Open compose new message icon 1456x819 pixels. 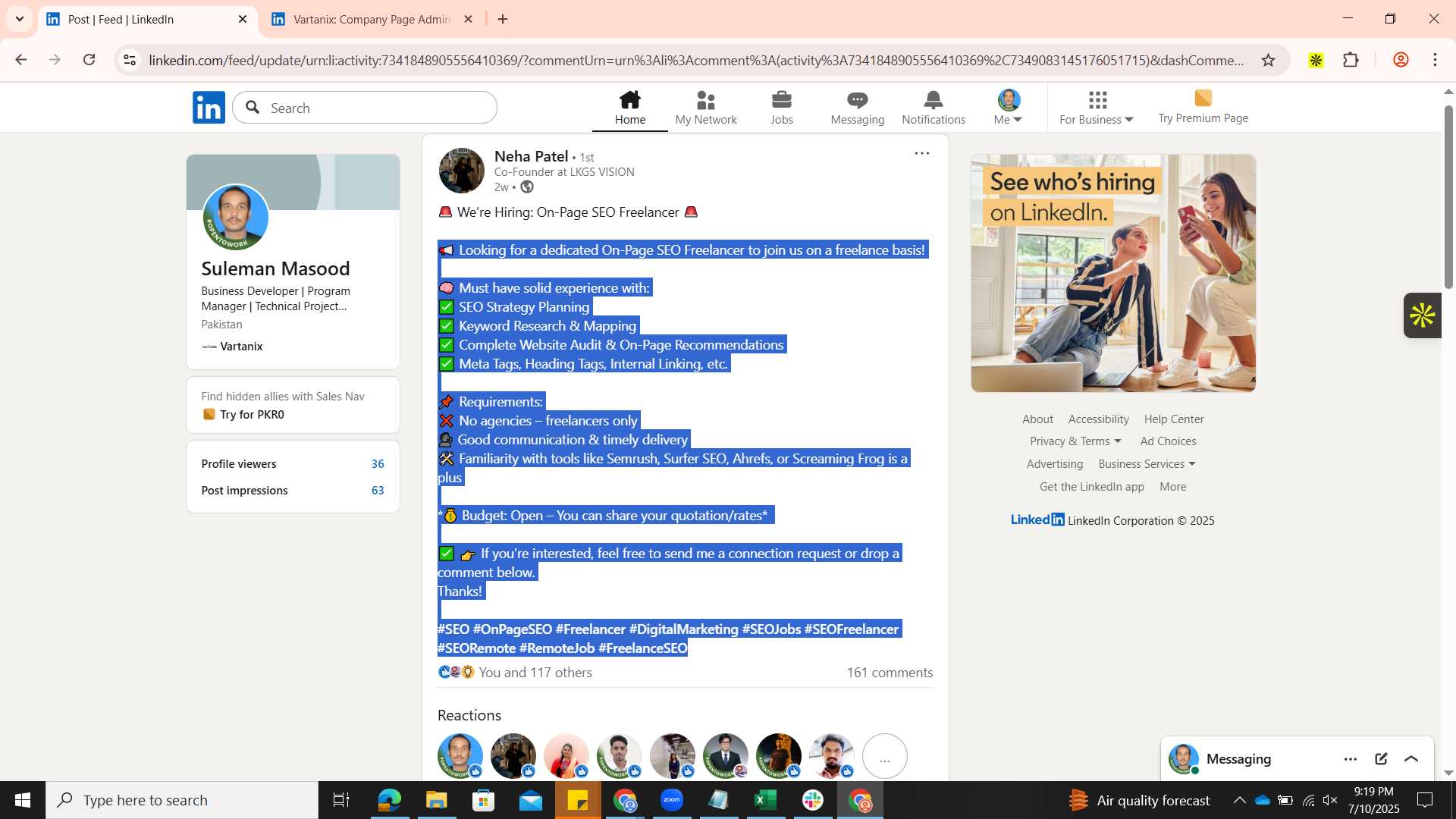point(1381,759)
